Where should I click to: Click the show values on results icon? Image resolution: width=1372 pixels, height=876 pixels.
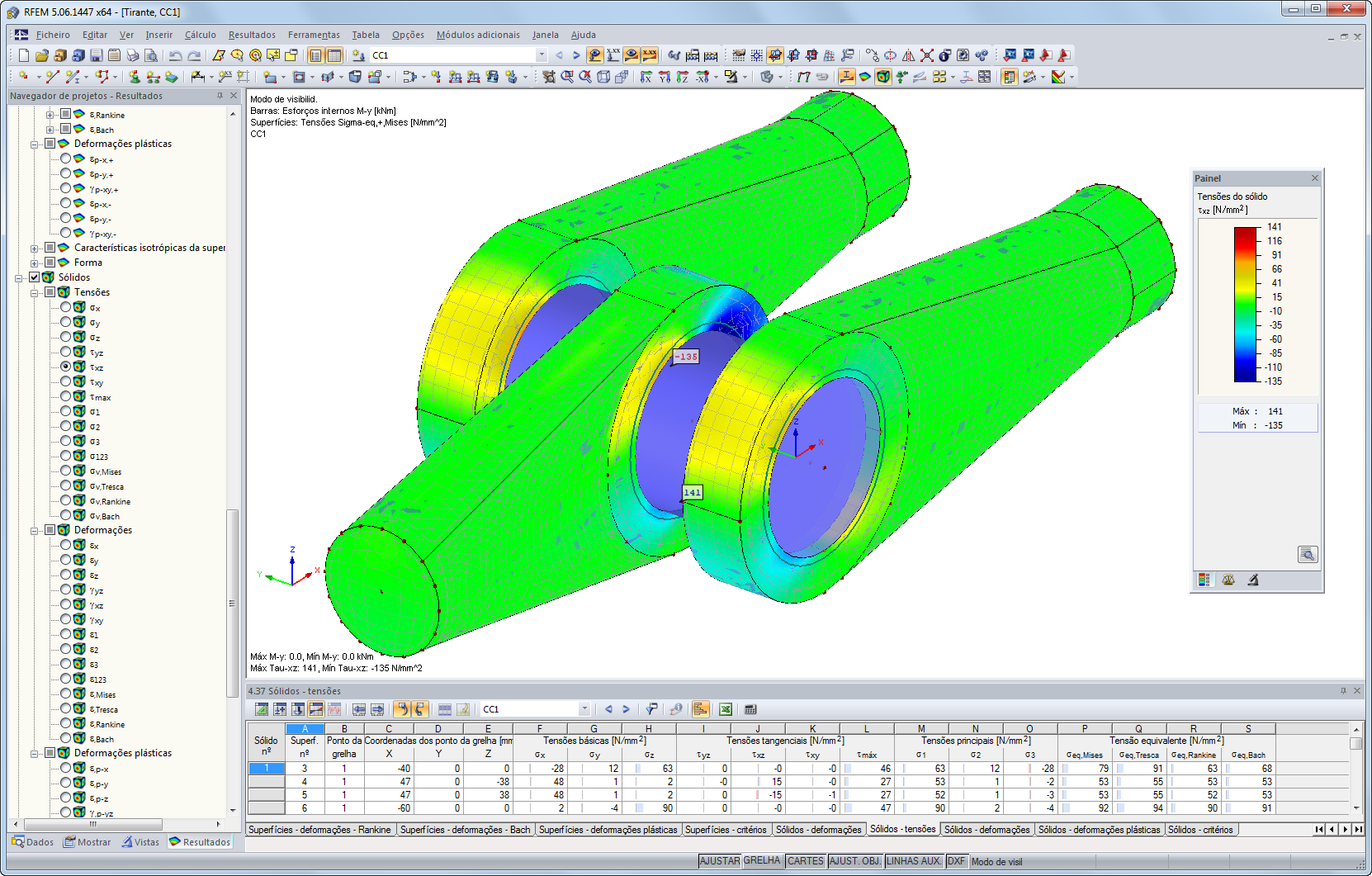coord(650,55)
